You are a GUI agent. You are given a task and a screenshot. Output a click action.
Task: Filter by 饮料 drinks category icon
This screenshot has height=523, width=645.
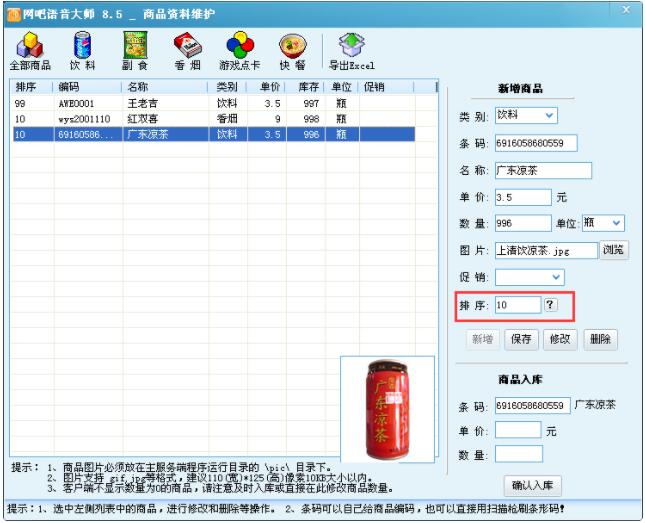[x=82, y=51]
